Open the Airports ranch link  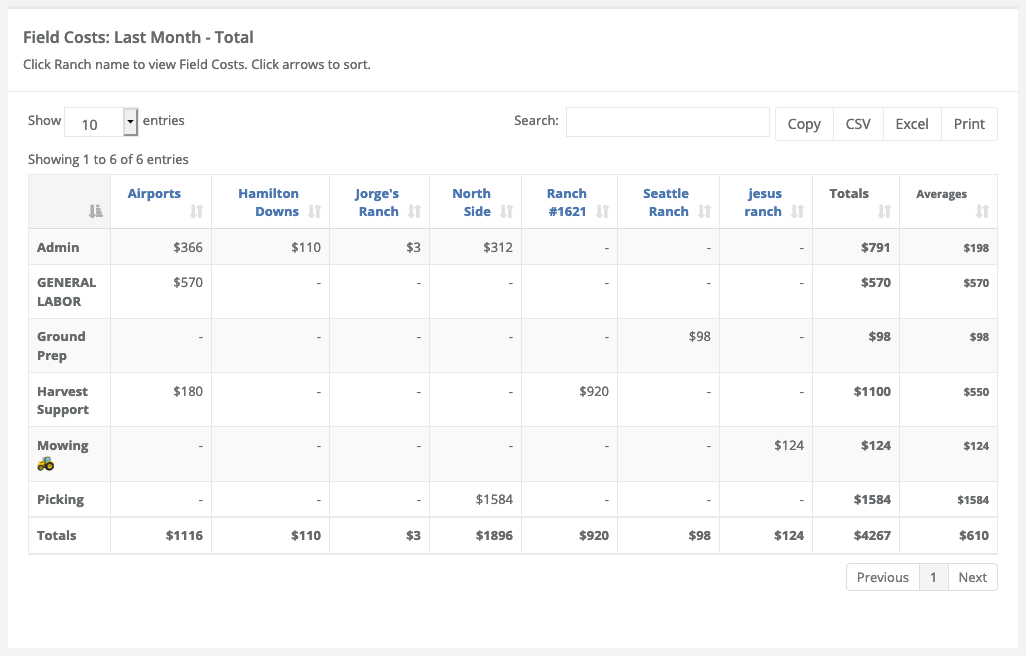point(154,194)
